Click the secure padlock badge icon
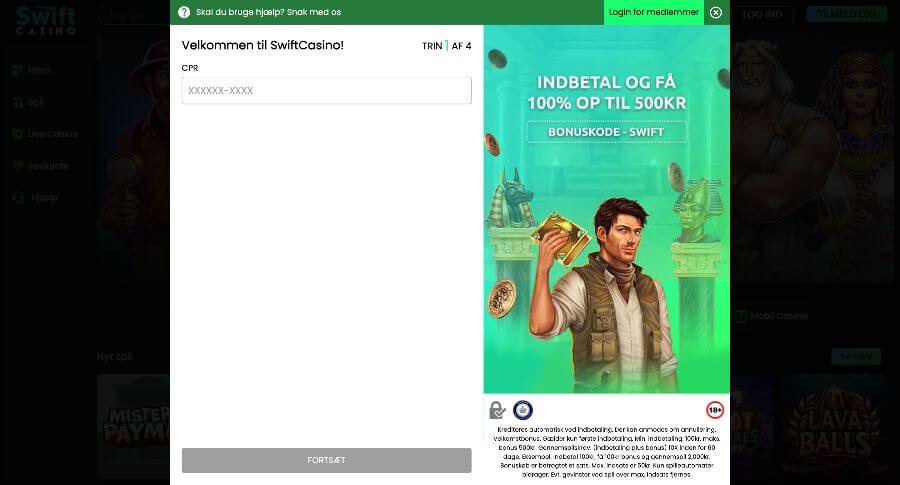 point(497,410)
